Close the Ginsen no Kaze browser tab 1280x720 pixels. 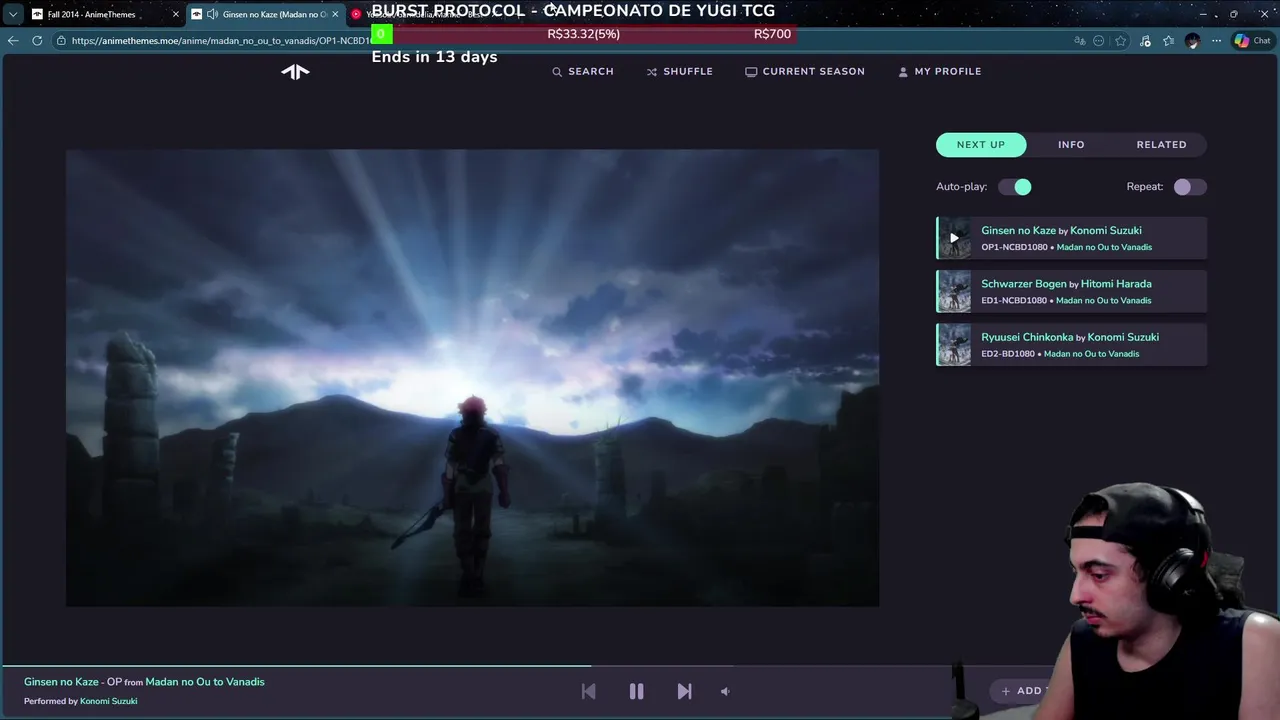[x=335, y=14]
